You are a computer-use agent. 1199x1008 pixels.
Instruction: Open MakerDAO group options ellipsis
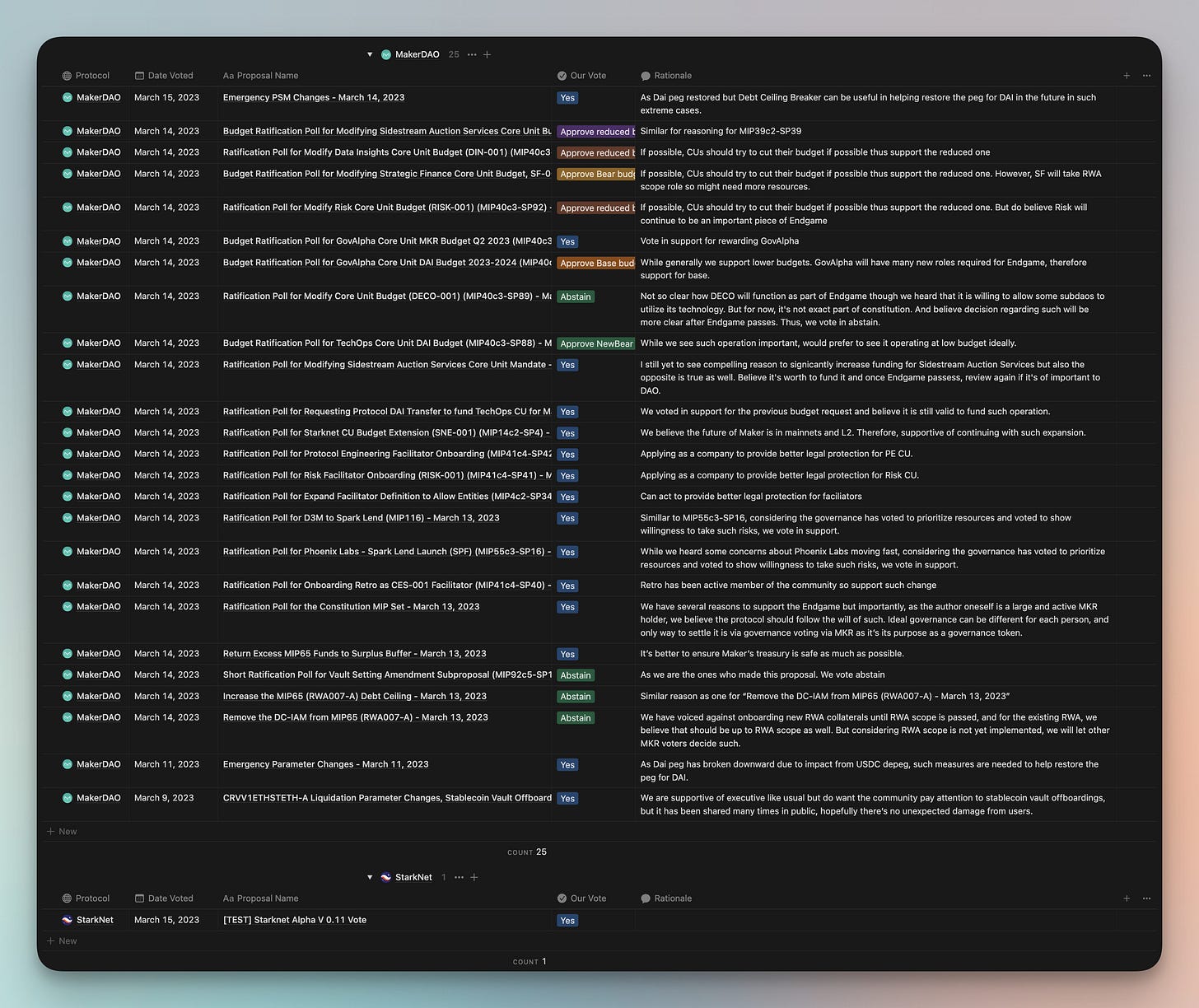(x=471, y=54)
